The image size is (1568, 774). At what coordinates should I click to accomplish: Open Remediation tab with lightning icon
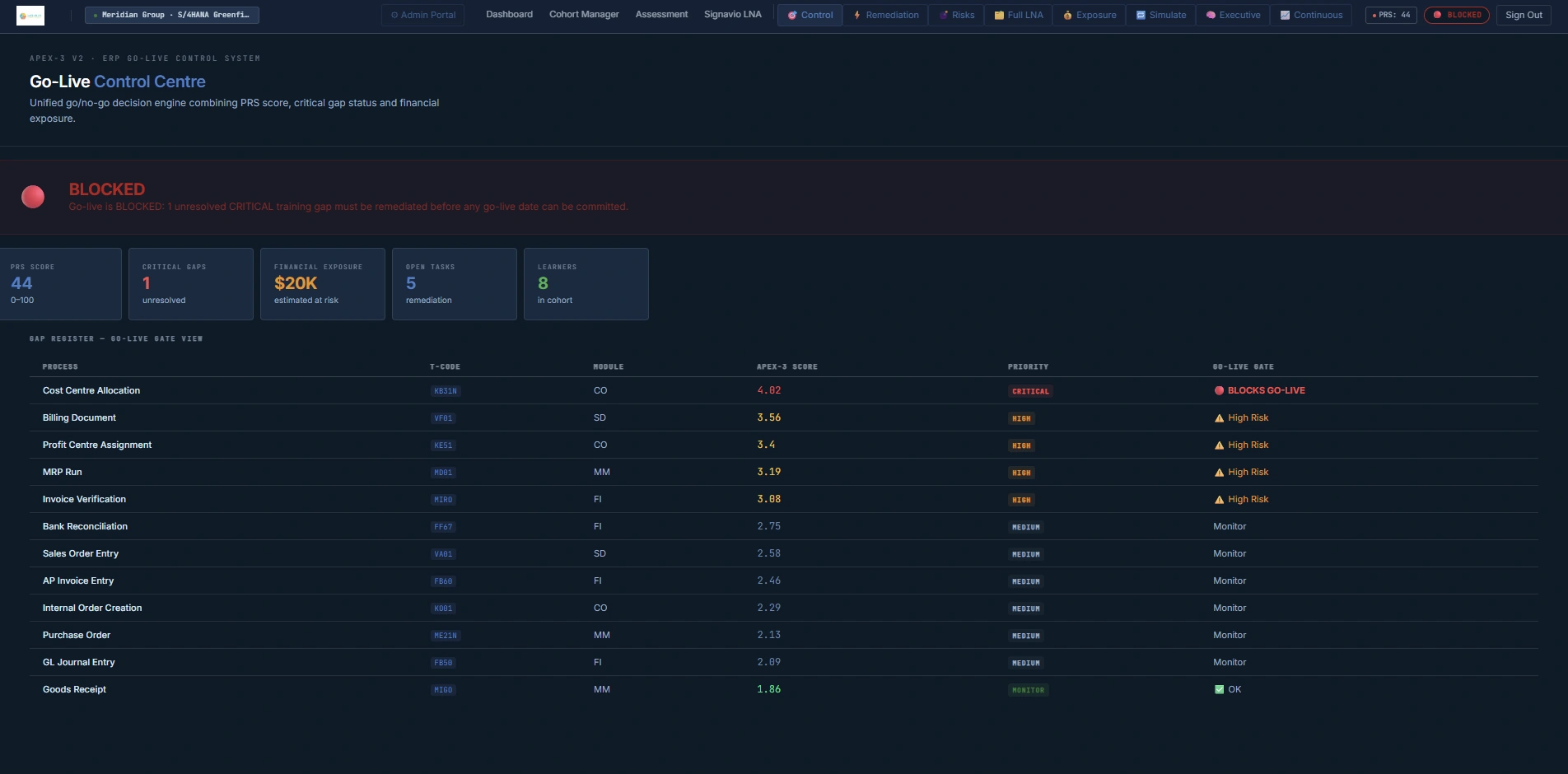886,15
